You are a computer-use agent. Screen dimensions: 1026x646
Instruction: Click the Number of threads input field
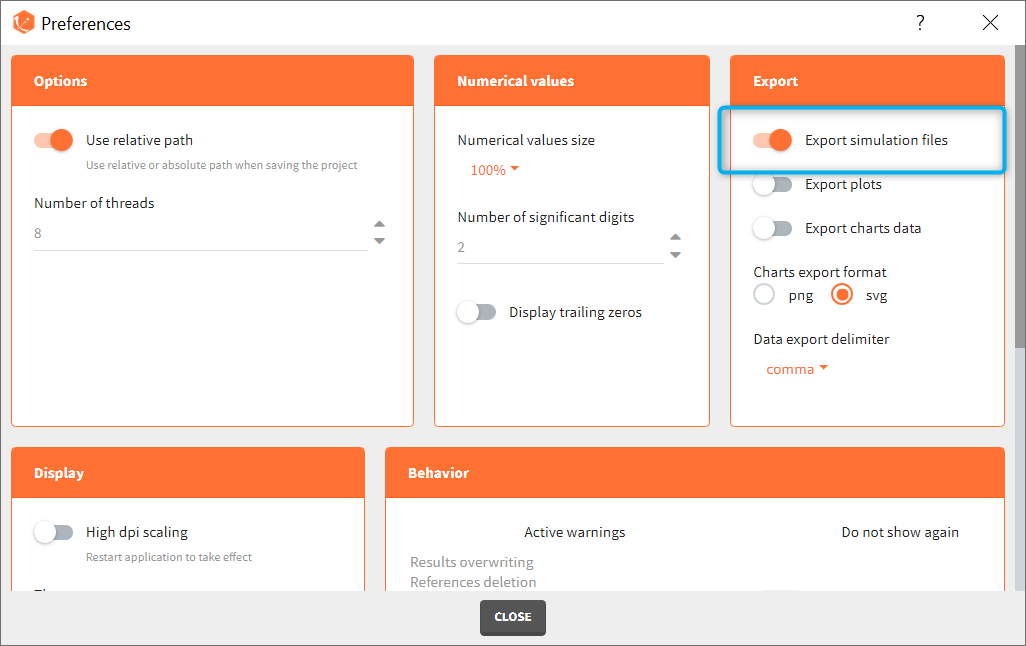pos(200,233)
